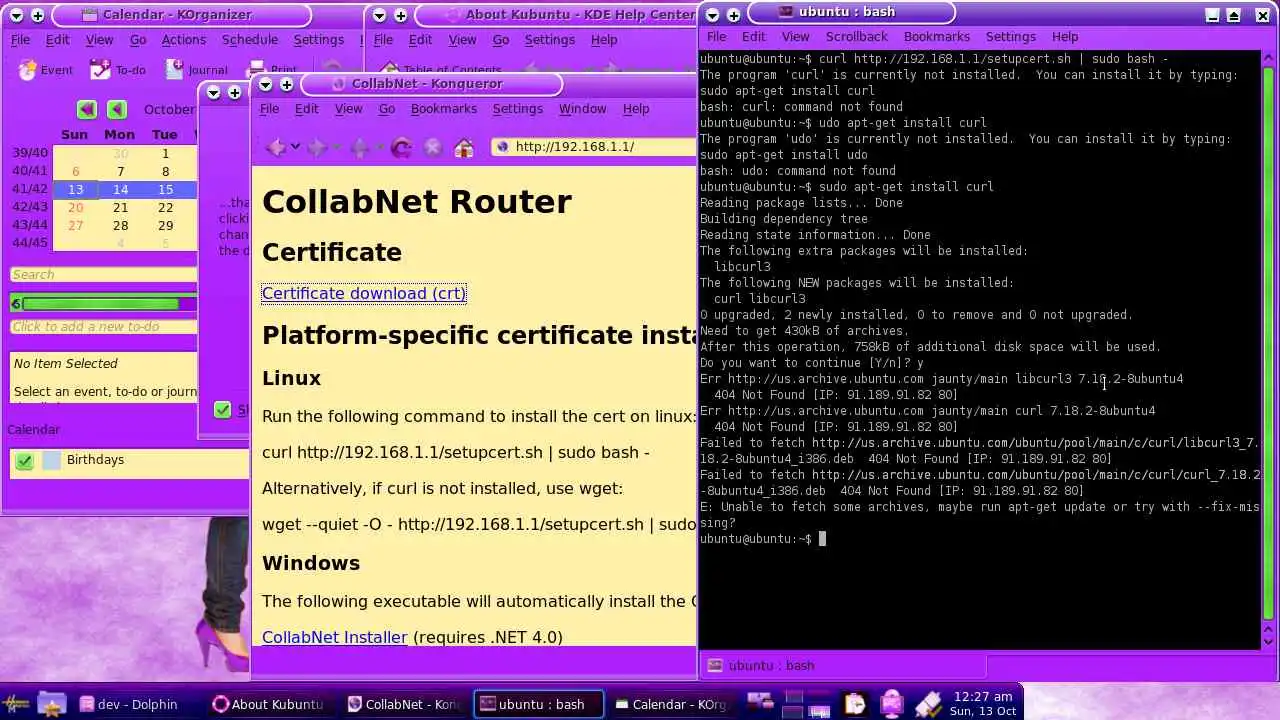
Task: Select day 14 in calendar navigator
Action: point(120,189)
